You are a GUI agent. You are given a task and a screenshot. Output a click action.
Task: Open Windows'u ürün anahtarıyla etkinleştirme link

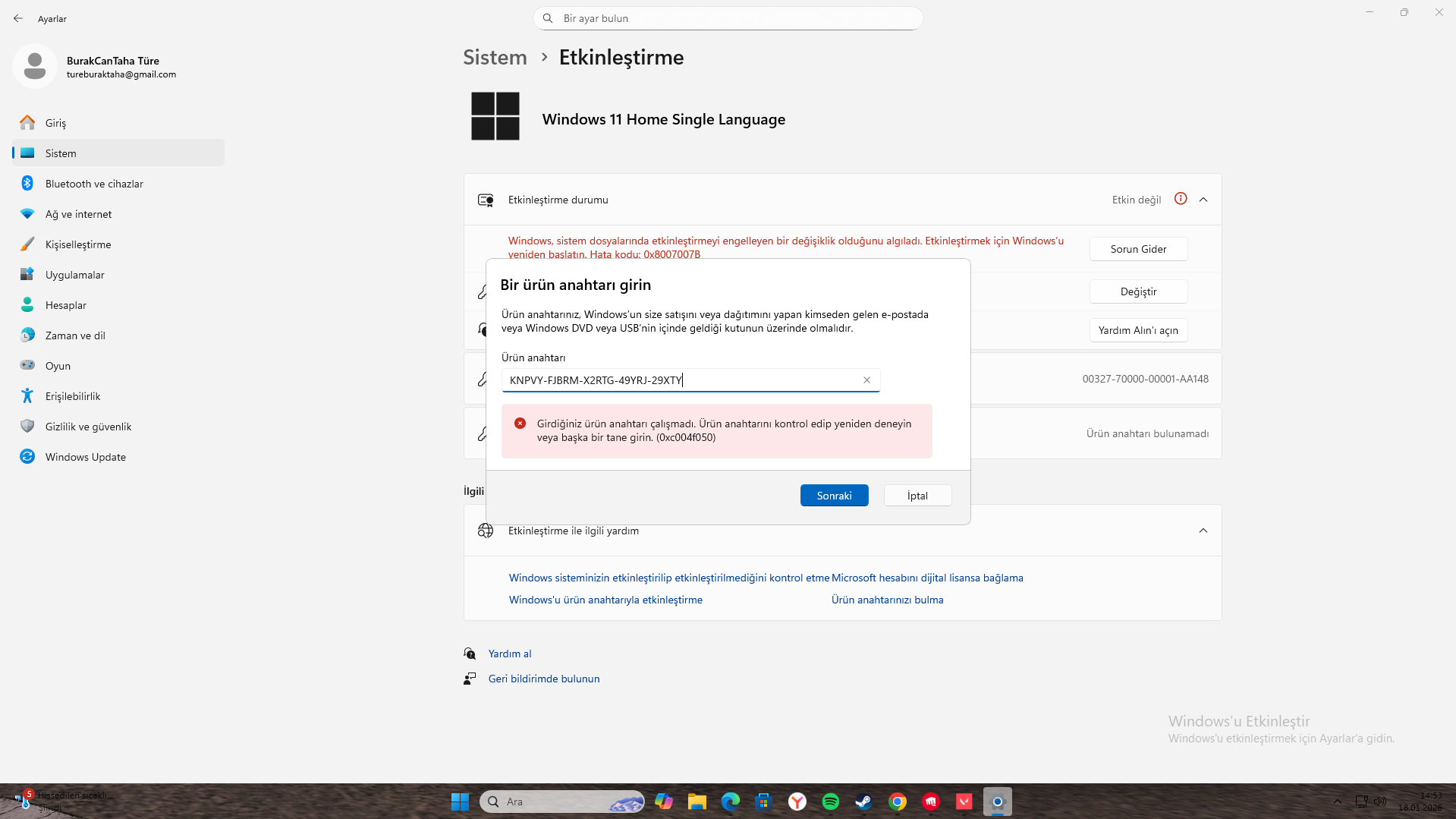(x=605, y=600)
